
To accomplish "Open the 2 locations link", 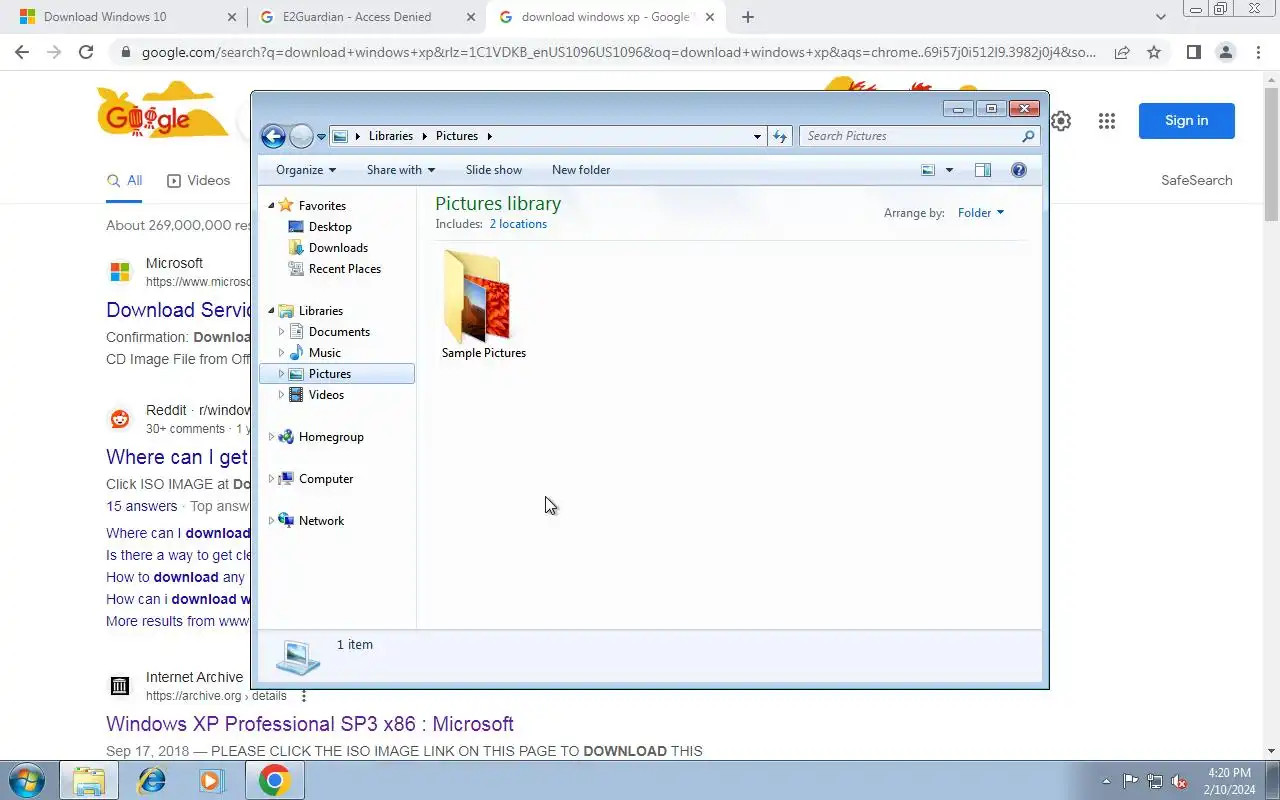I will point(518,224).
